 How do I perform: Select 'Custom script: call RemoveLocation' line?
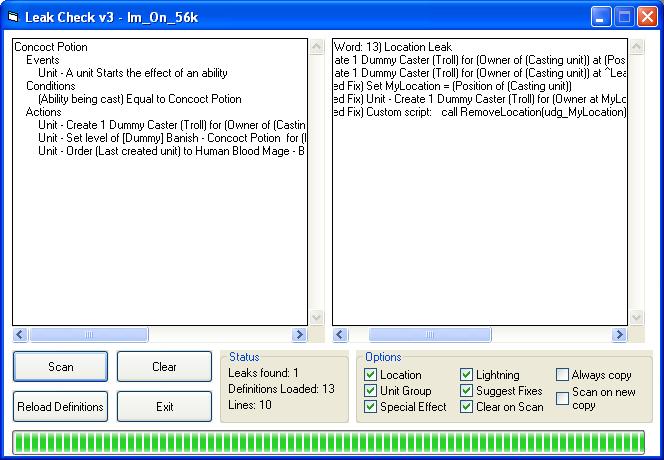[480, 112]
